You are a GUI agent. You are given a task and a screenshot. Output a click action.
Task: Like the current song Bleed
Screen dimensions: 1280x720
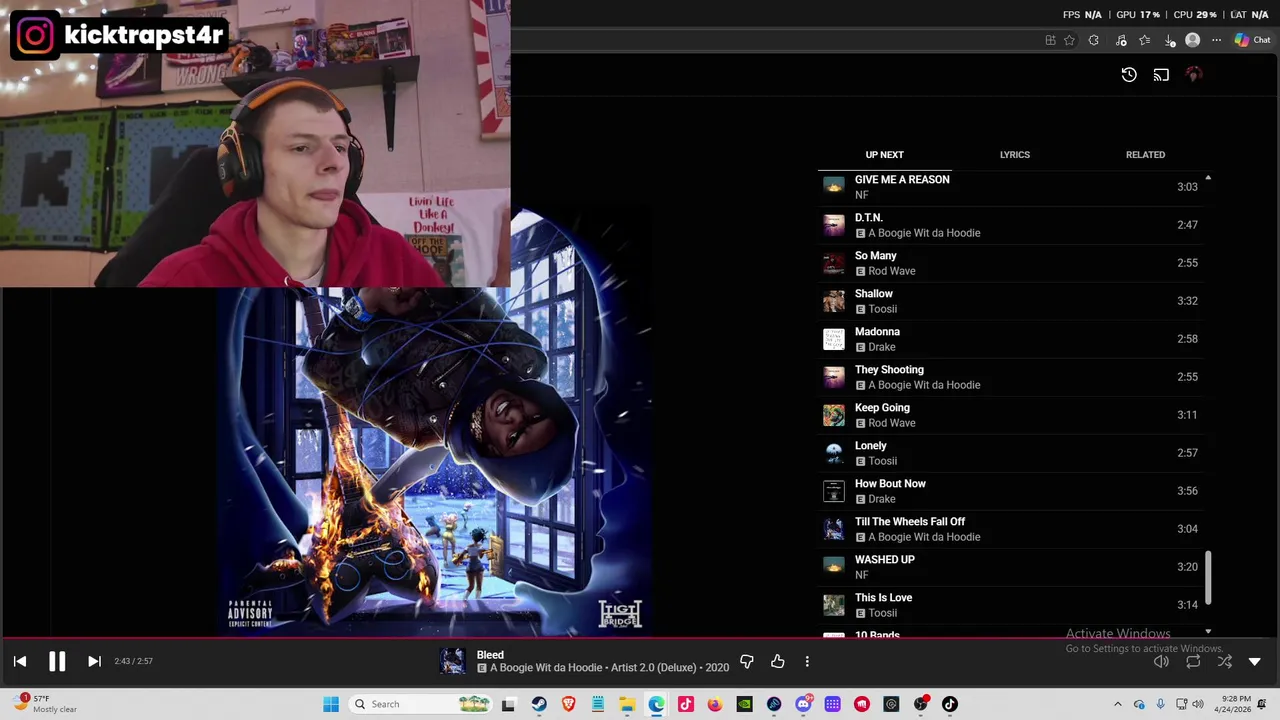(777, 661)
